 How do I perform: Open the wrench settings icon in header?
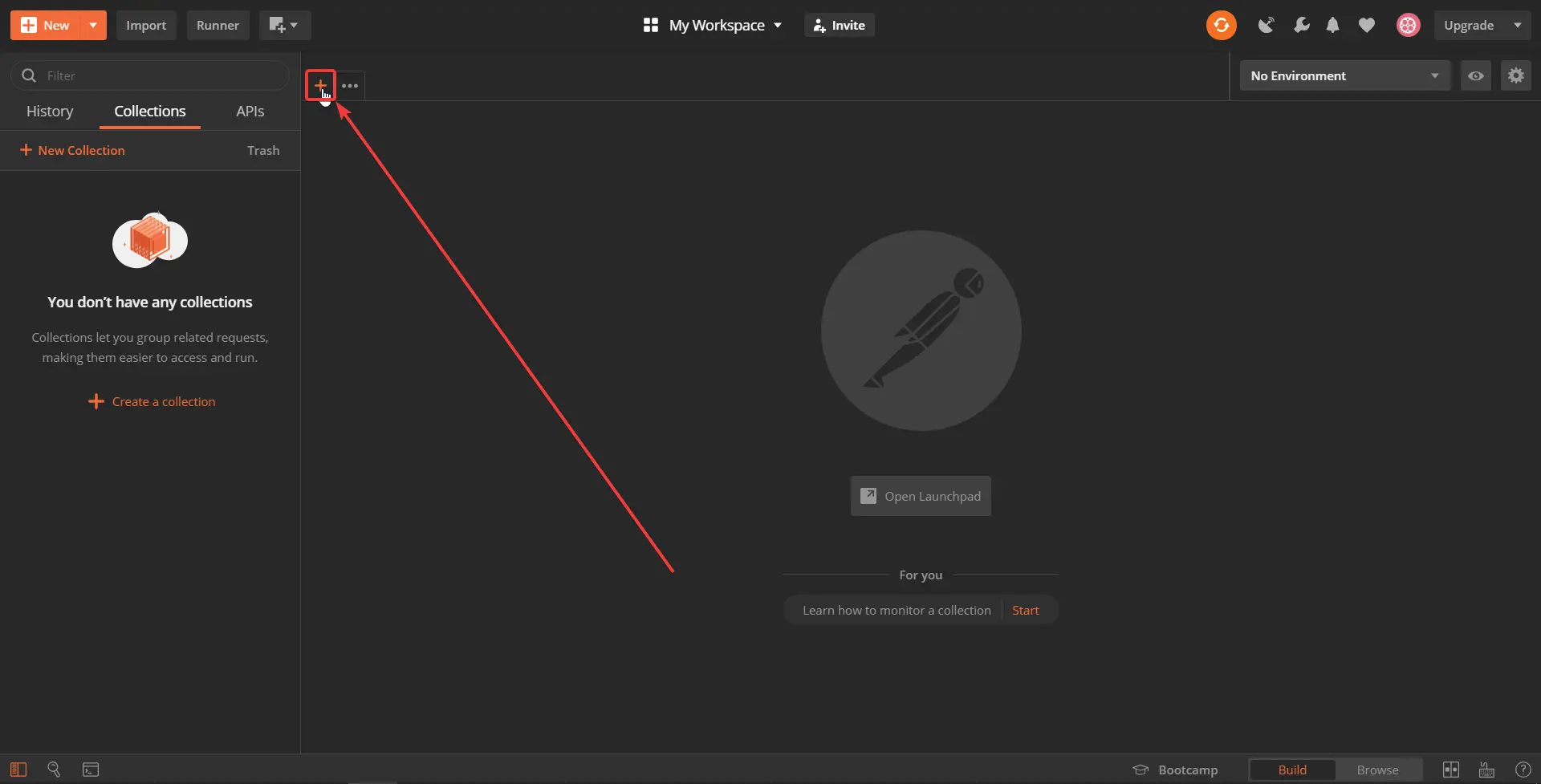pyautogui.click(x=1301, y=25)
